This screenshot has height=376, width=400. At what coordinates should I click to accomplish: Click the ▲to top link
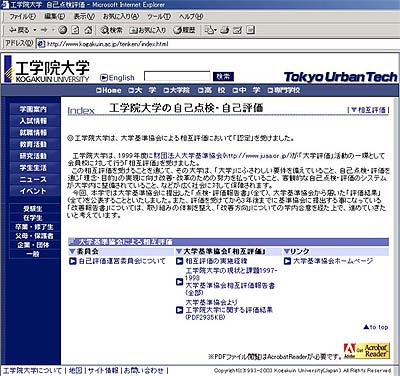[376, 327]
